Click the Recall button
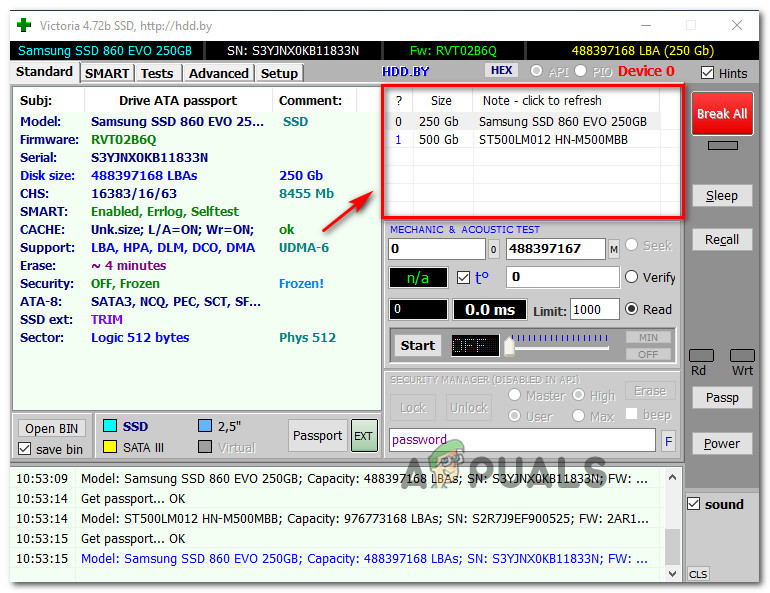This screenshot has width=770, height=593. tap(722, 240)
